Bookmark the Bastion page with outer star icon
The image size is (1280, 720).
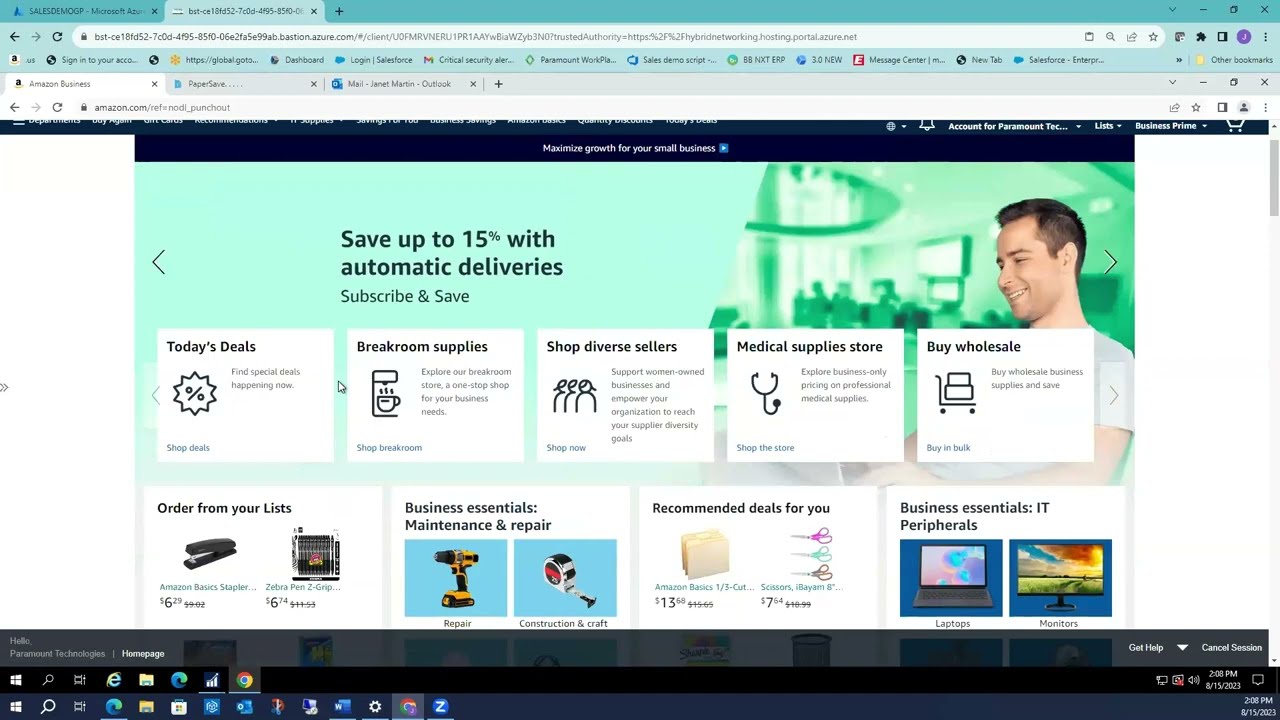click(1153, 37)
